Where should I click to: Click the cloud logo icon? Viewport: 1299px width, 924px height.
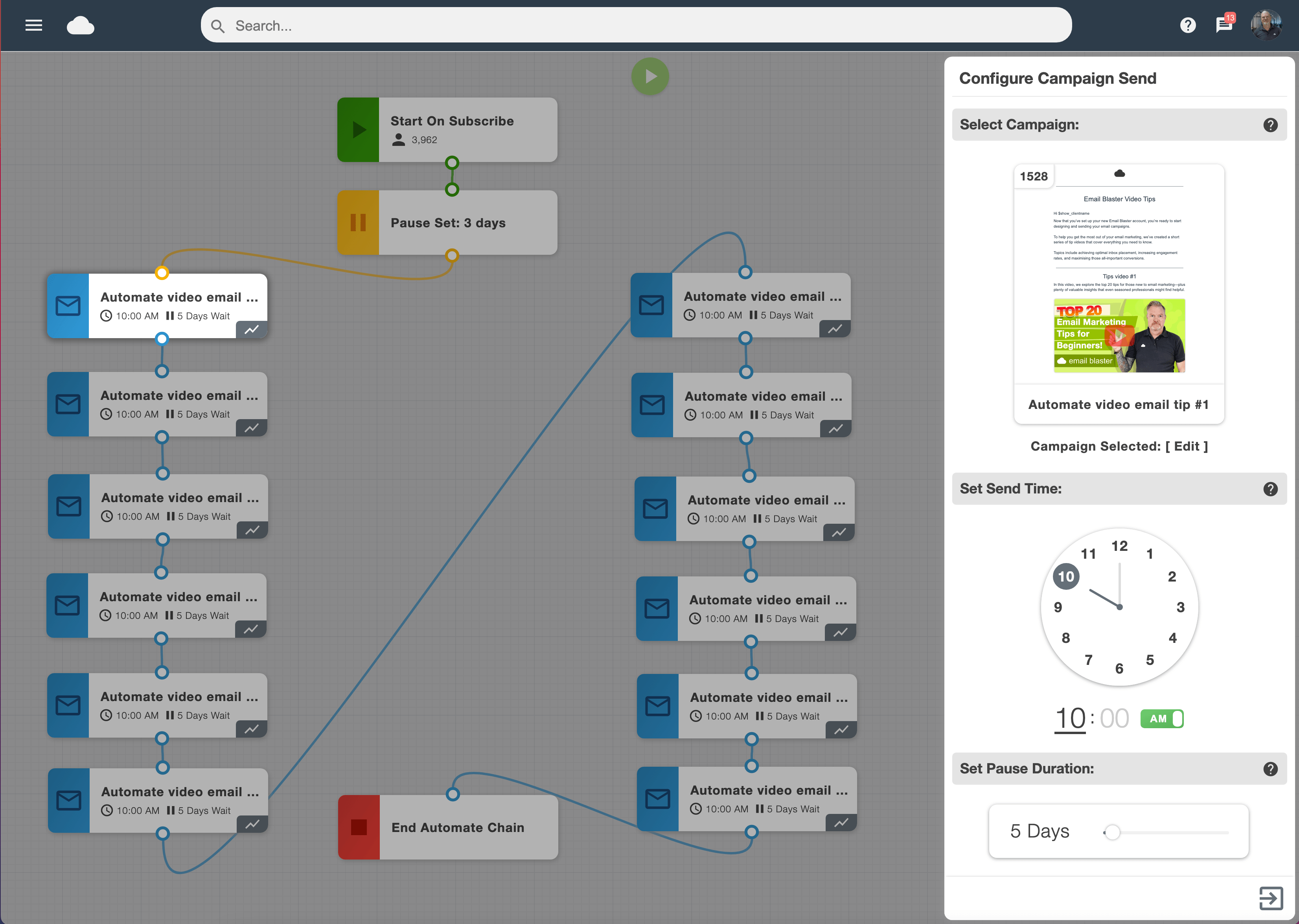pyautogui.click(x=80, y=26)
